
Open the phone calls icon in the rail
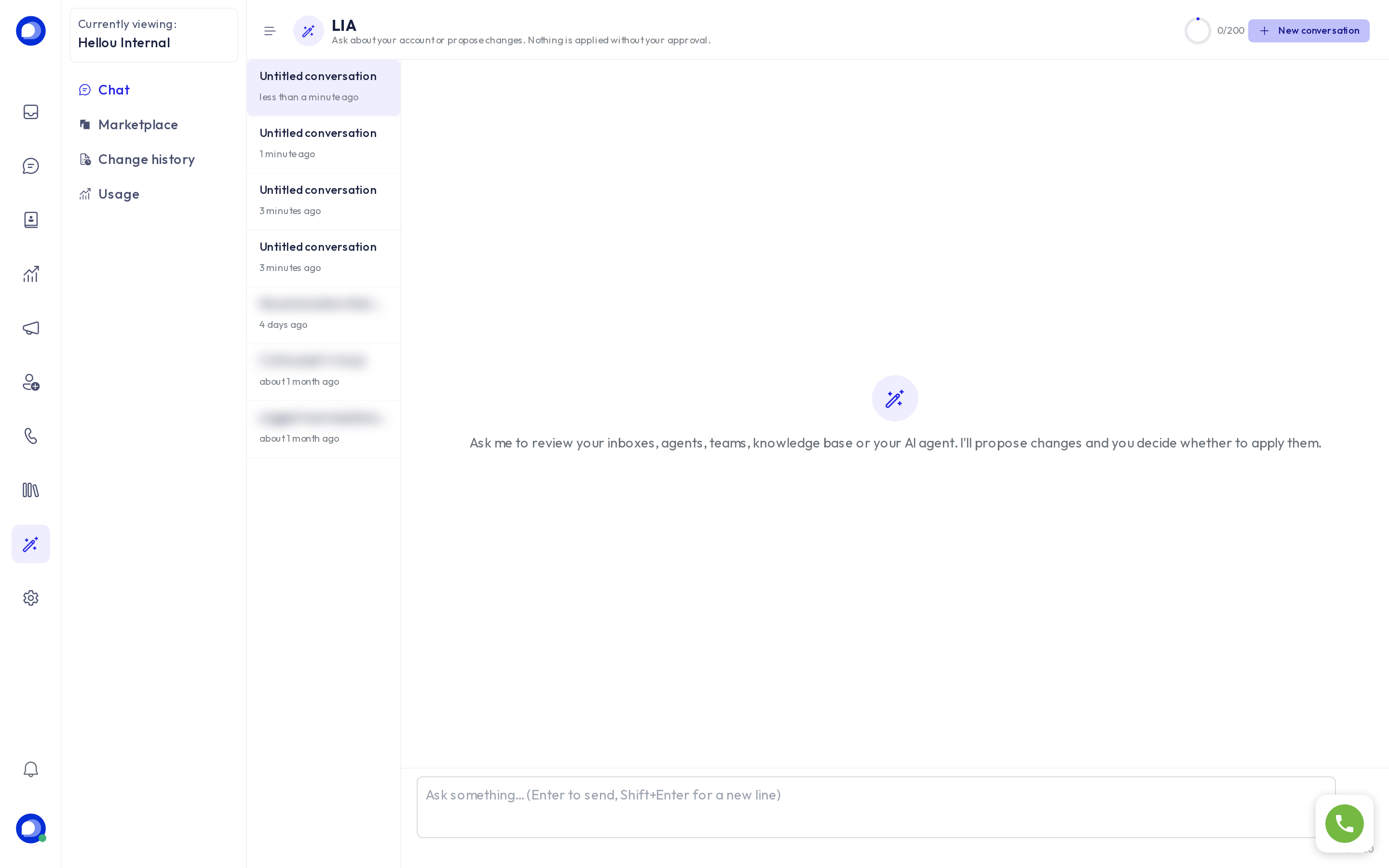pos(30,436)
